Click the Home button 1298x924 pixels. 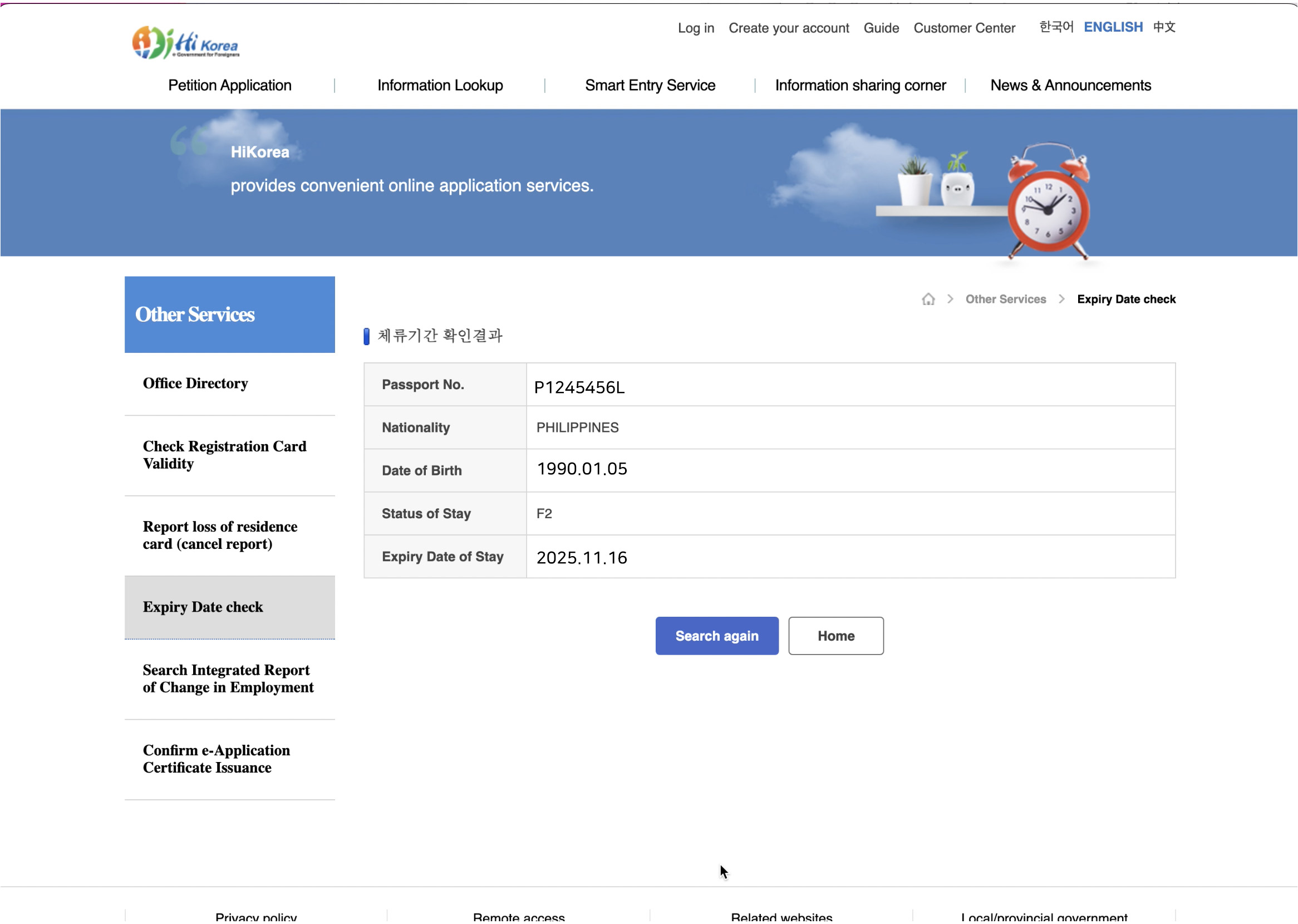(835, 636)
